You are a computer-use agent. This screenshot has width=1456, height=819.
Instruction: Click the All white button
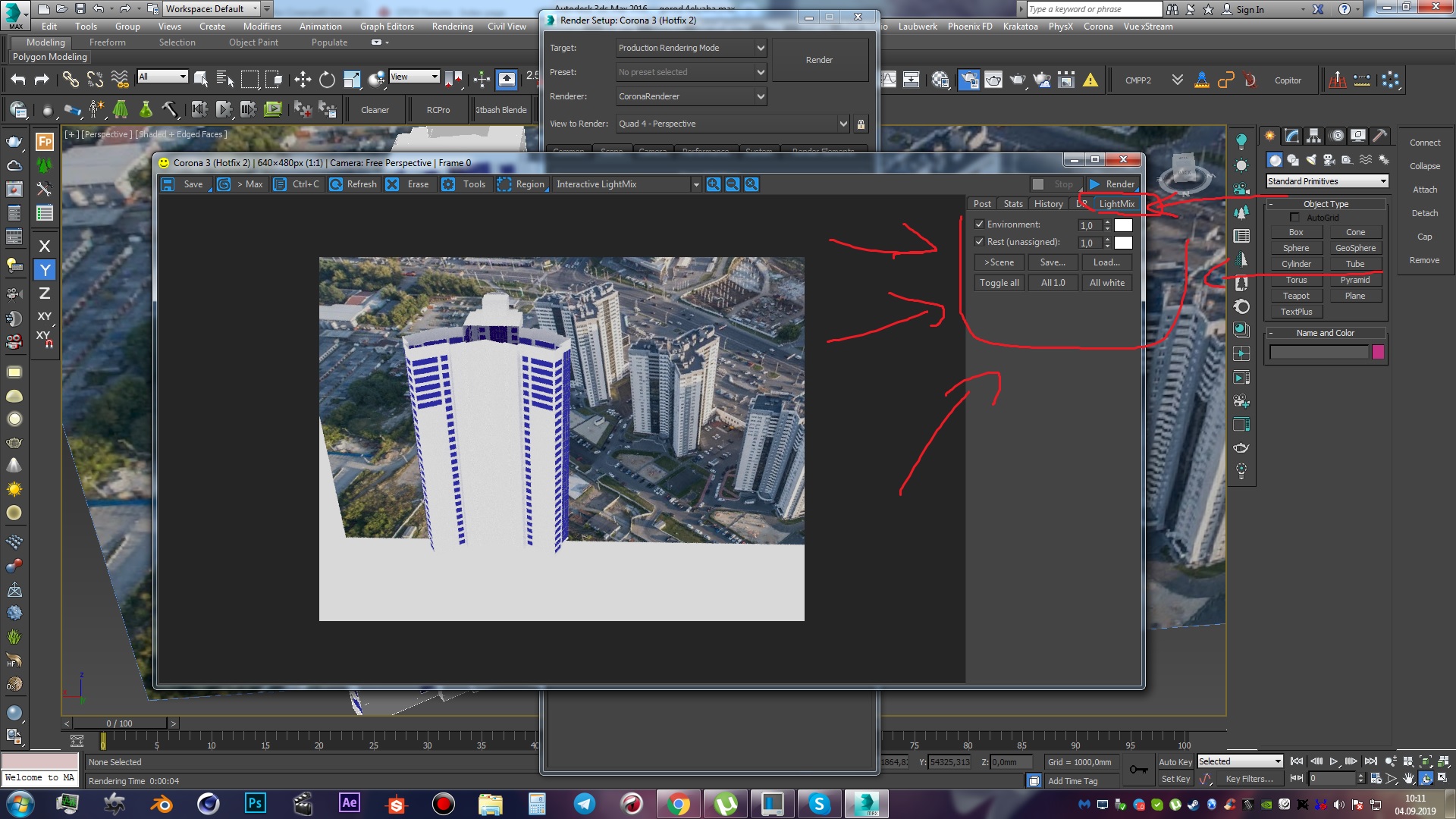pyautogui.click(x=1106, y=283)
